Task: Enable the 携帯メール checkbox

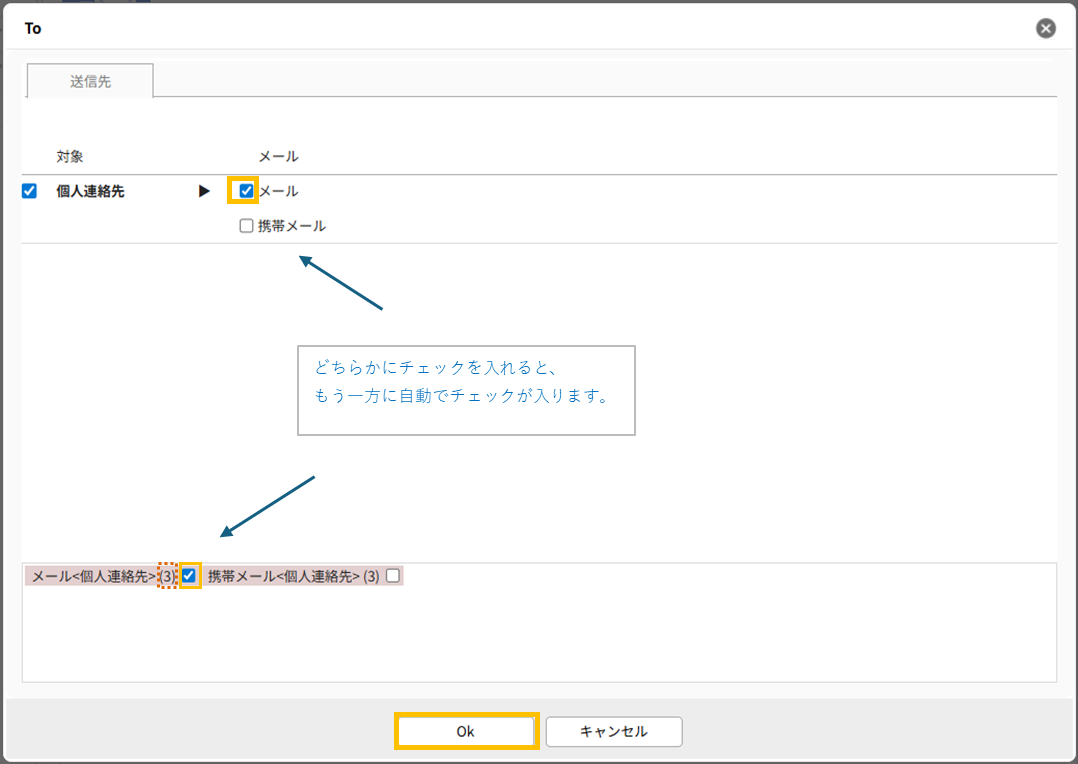Action: point(246,226)
